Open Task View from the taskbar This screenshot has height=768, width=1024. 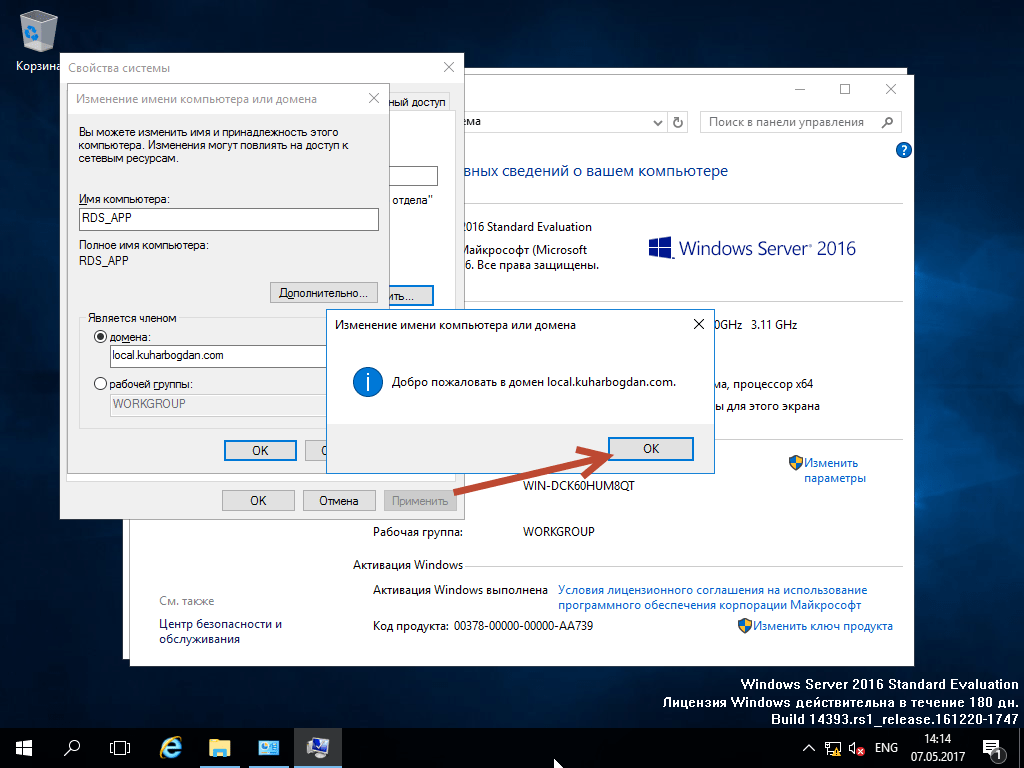[x=120, y=747]
